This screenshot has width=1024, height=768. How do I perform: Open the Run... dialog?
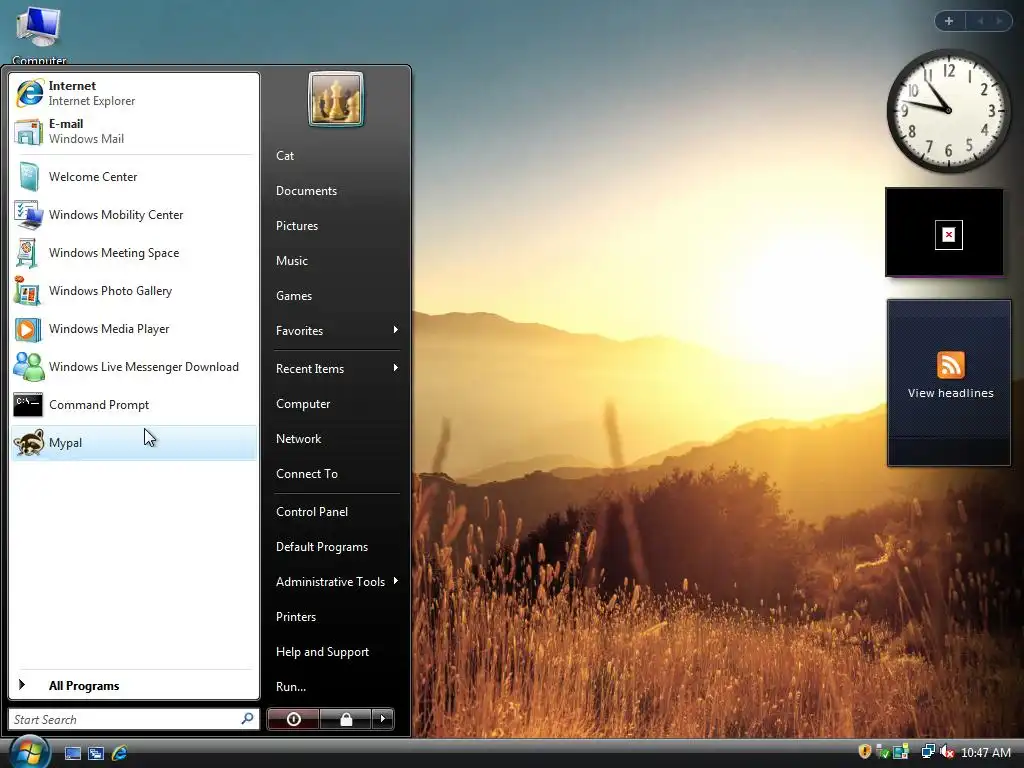coord(337,686)
